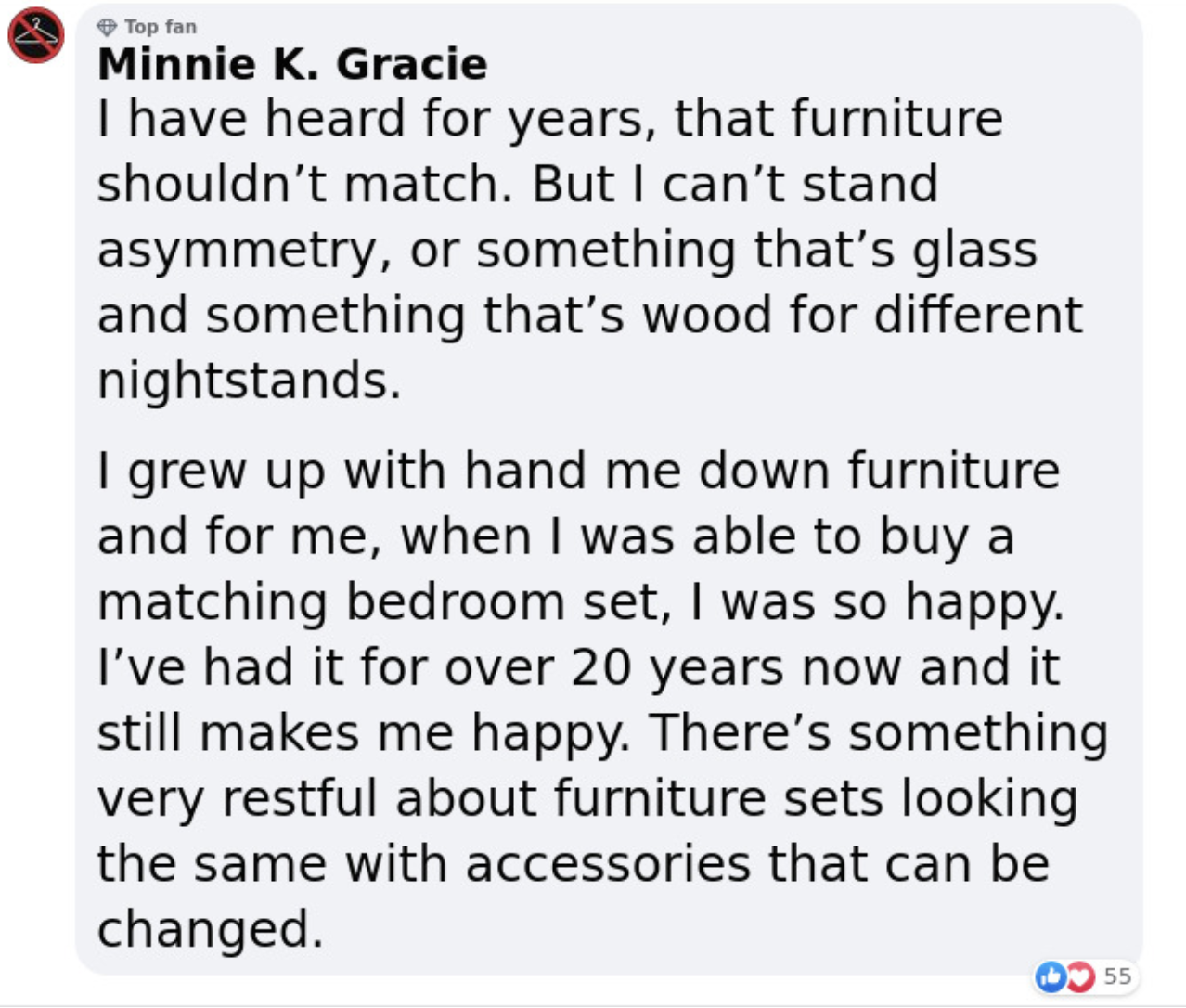Open Minnie K. Gracie's profile picture
The image size is (1186, 1008).
(x=36, y=35)
